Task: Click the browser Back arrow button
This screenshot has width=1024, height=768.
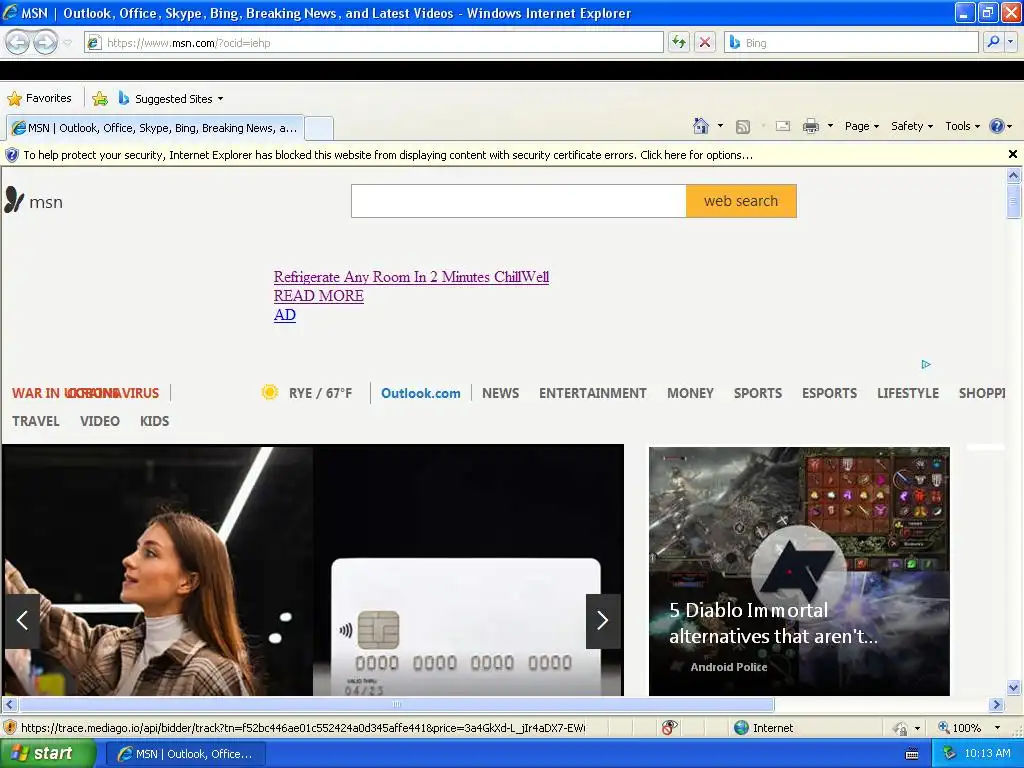Action: pyautogui.click(x=18, y=42)
